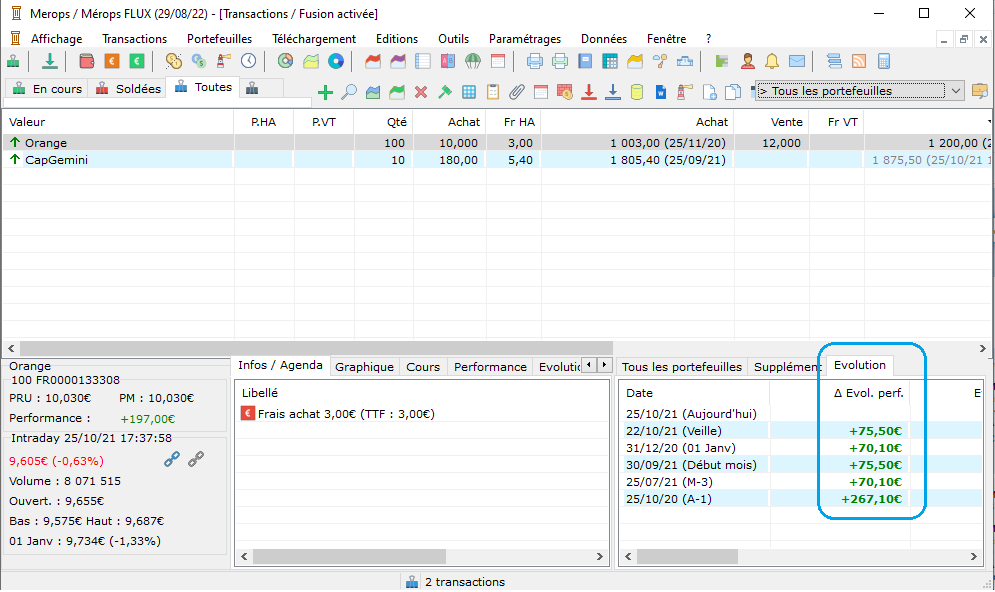Switch to the Soldées tab
This screenshot has height=592, width=995.
[x=128, y=89]
